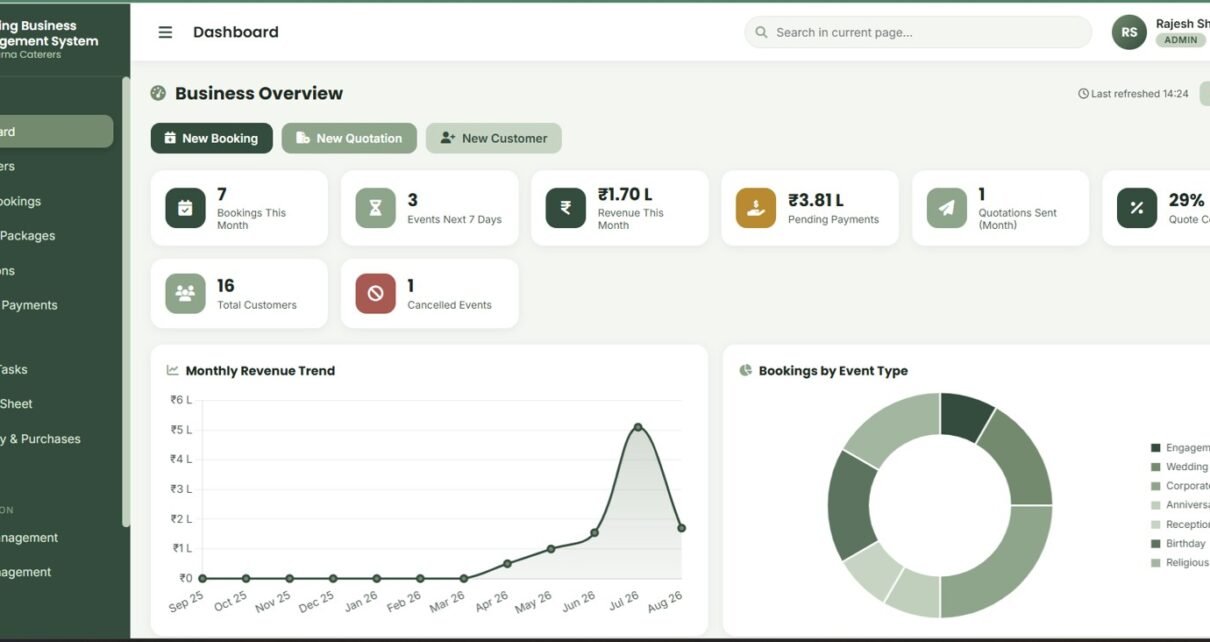Click the hourglass icon for Events Next 7 Days
Image resolution: width=1210 pixels, height=642 pixels.
(x=375, y=208)
